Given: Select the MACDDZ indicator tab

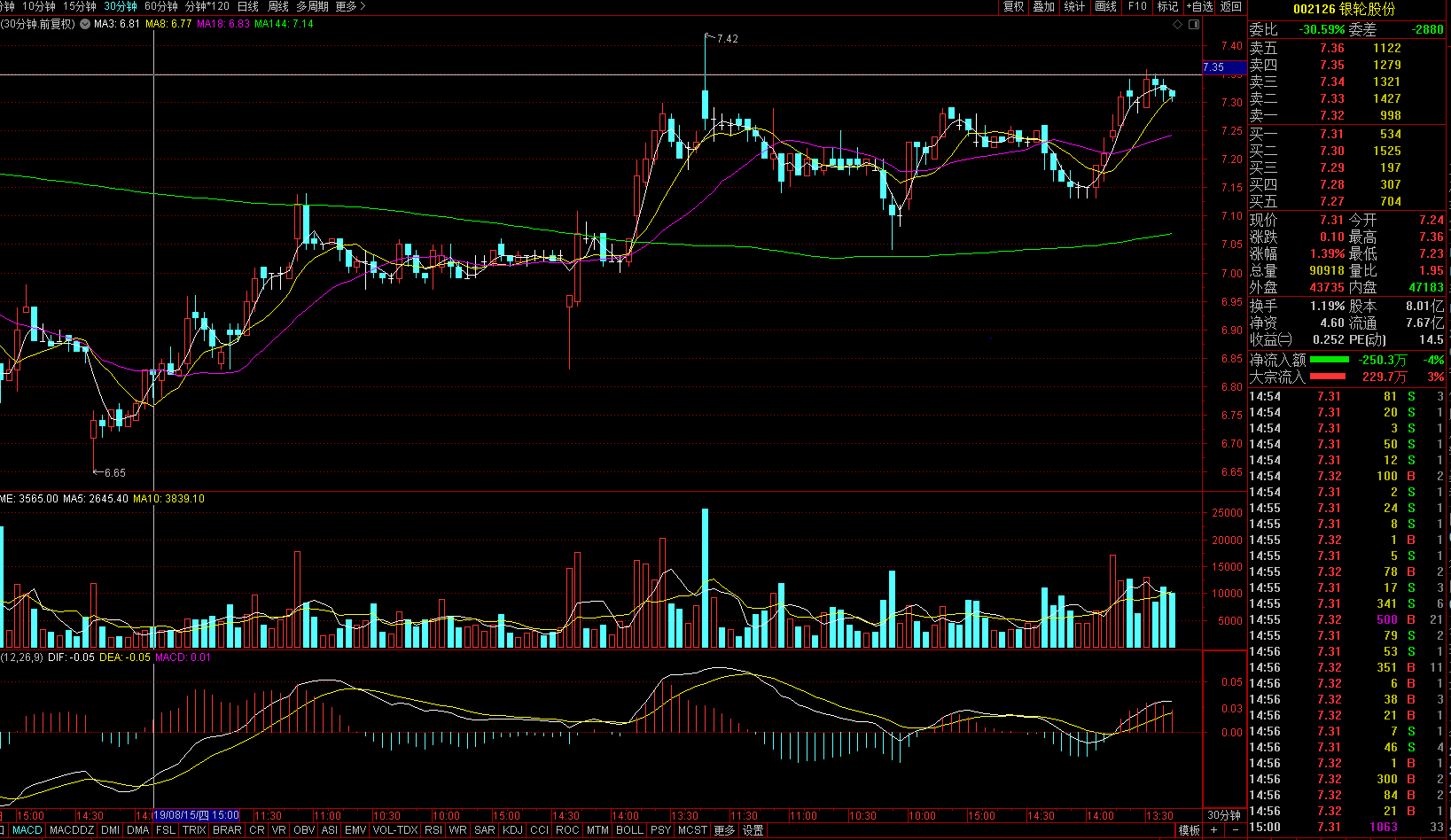Looking at the screenshot, I should (x=71, y=830).
